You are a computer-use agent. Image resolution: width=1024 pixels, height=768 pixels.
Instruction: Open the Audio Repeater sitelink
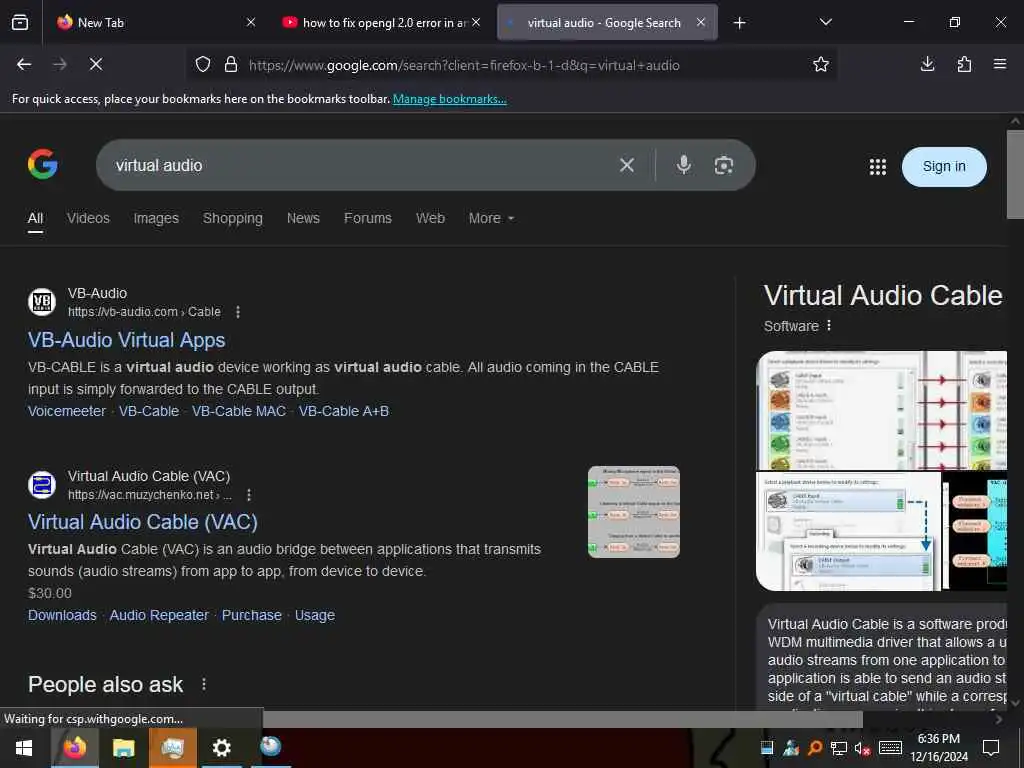click(159, 615)
